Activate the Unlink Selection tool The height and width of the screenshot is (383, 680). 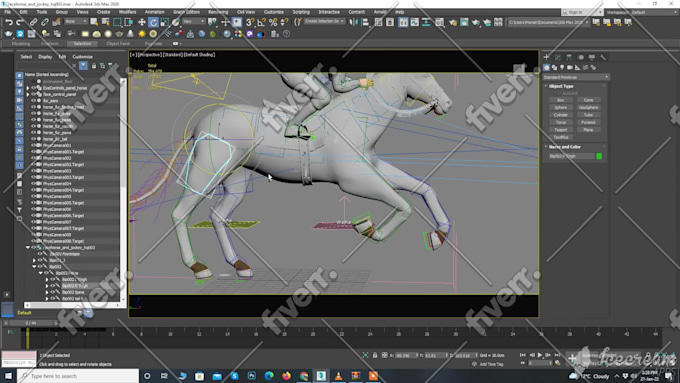45,22
